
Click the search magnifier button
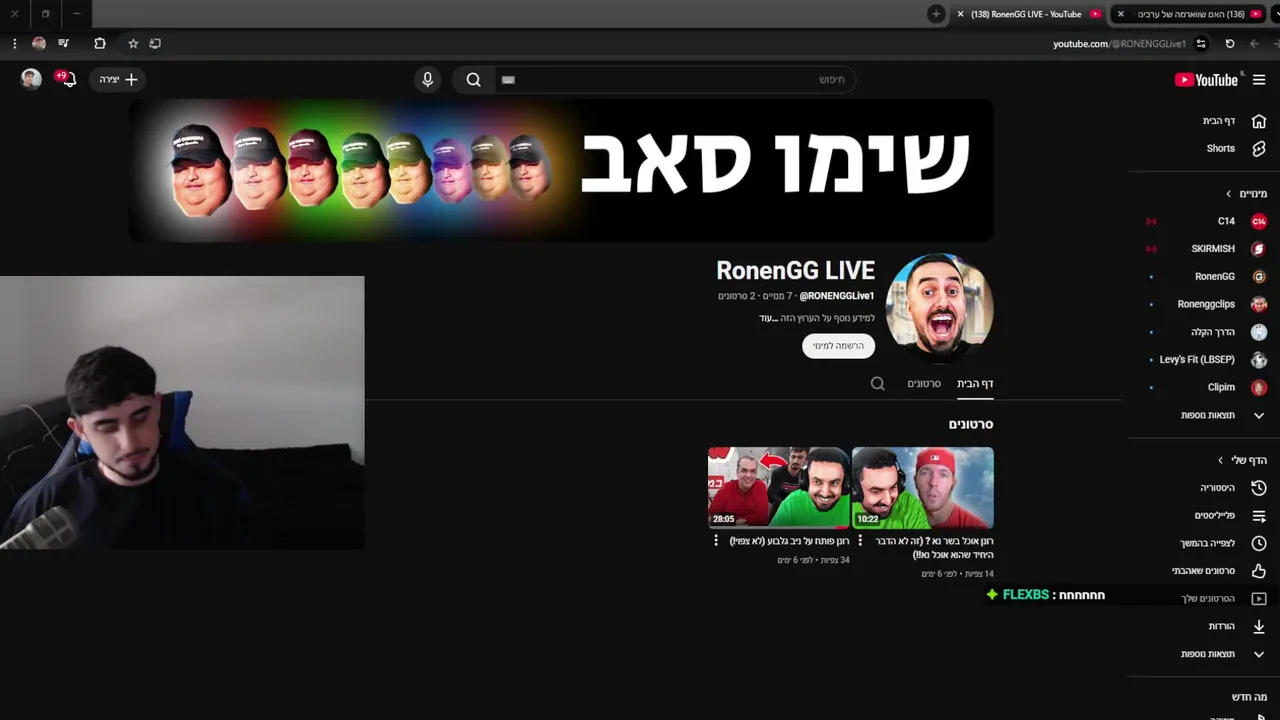click(x=474, y=80)
